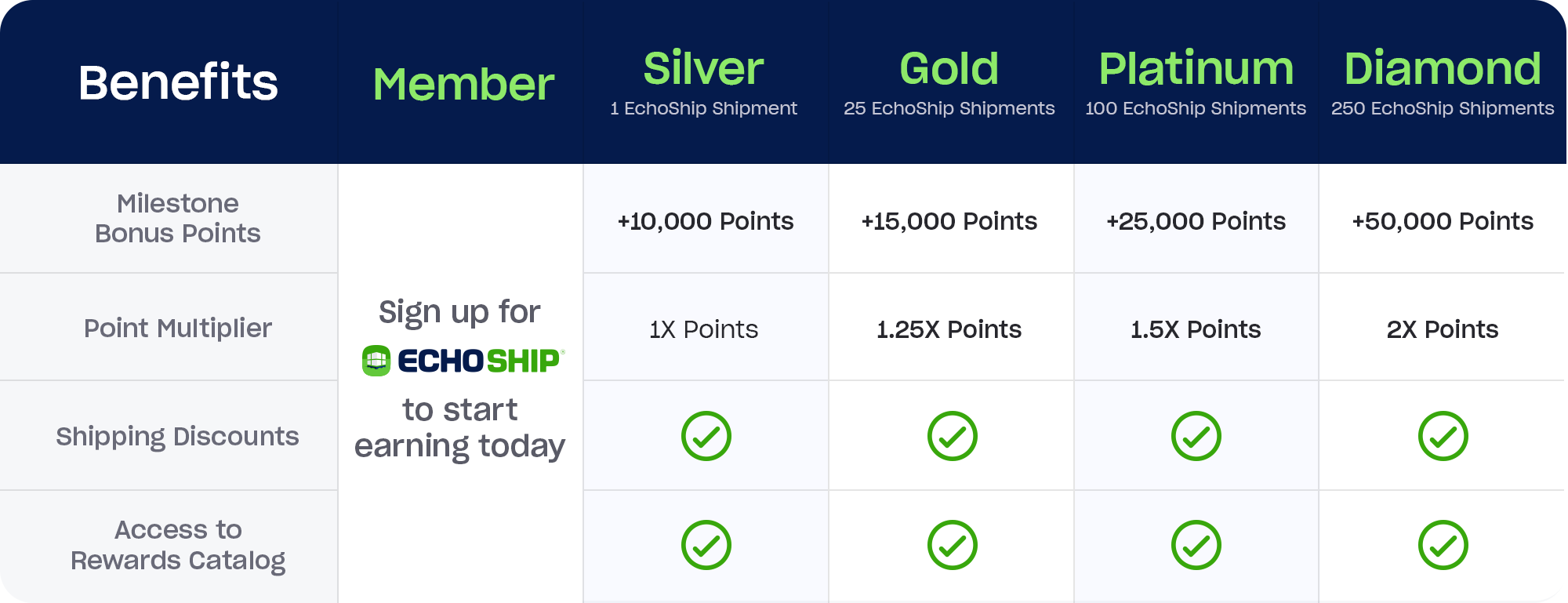Click the 1.25X Points Gold multiplier cell
The height and width of the screenshot is (603, 1568).
[949, 329]
